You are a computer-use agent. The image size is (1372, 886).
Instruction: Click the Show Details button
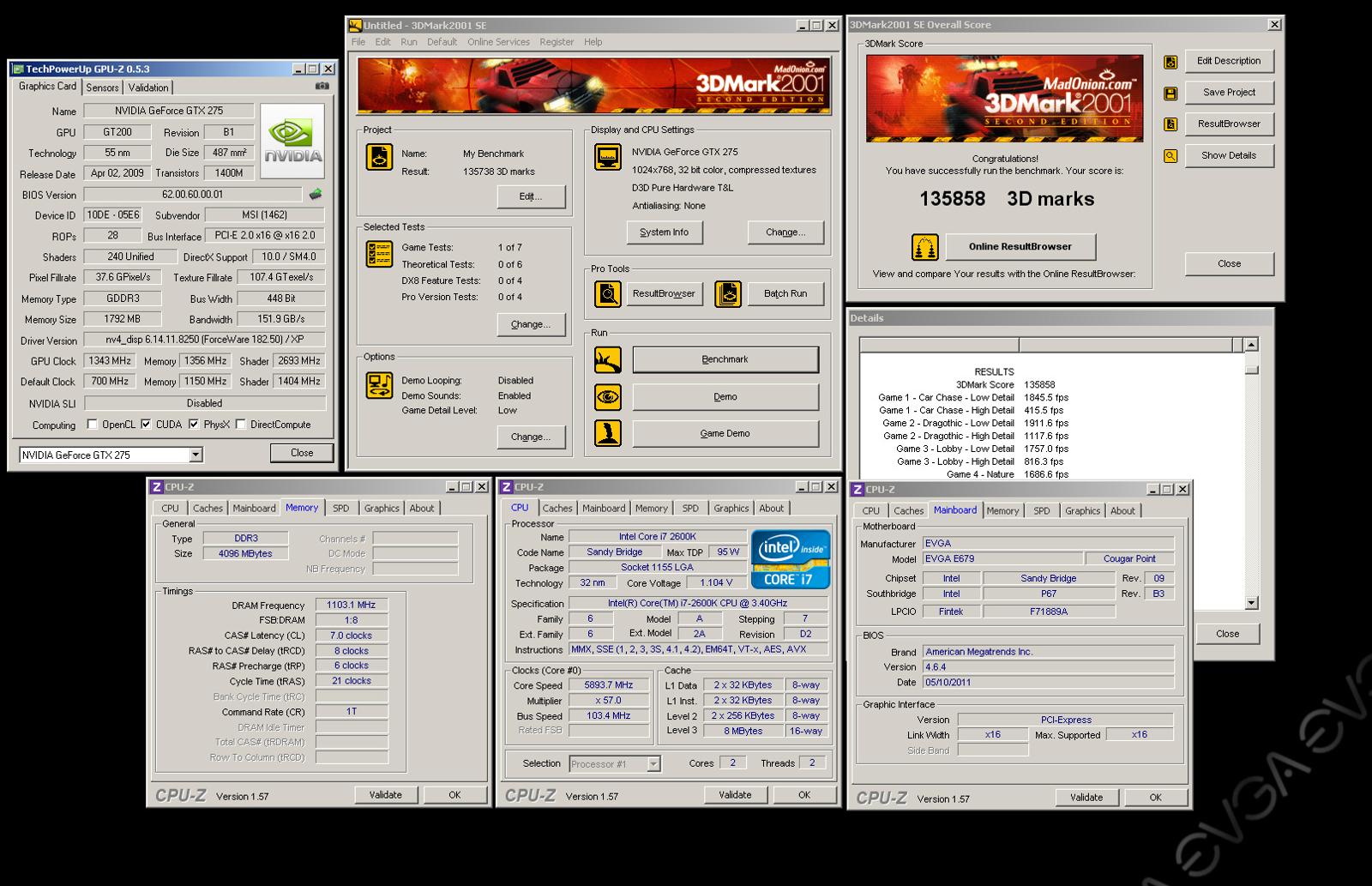coord(1229,156)
